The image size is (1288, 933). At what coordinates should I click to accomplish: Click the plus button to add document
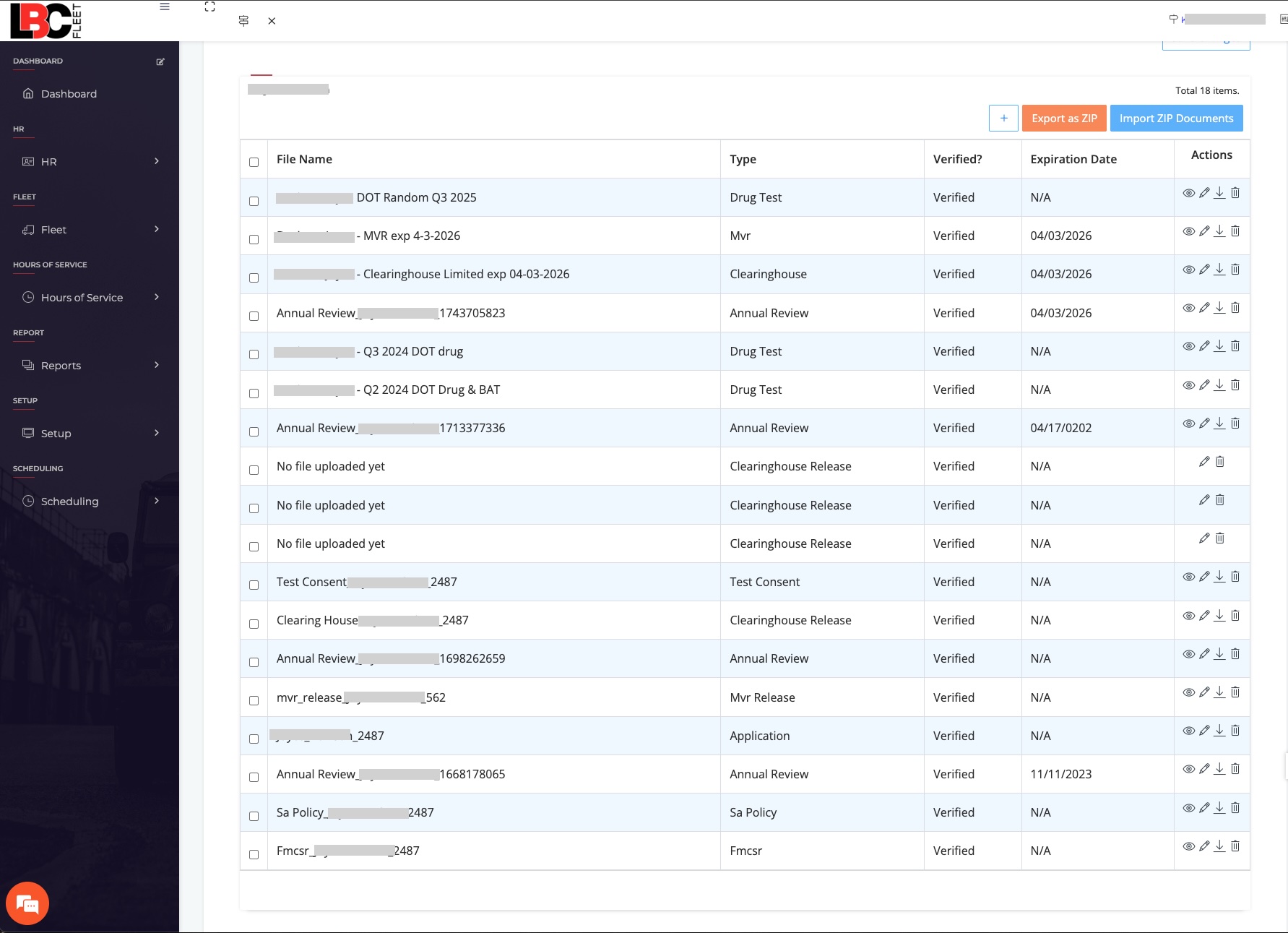(x=1003, y=119)
